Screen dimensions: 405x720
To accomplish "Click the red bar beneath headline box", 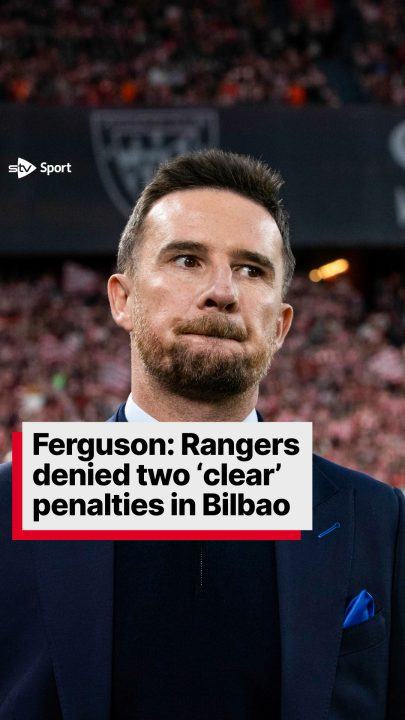I will 157,535.
